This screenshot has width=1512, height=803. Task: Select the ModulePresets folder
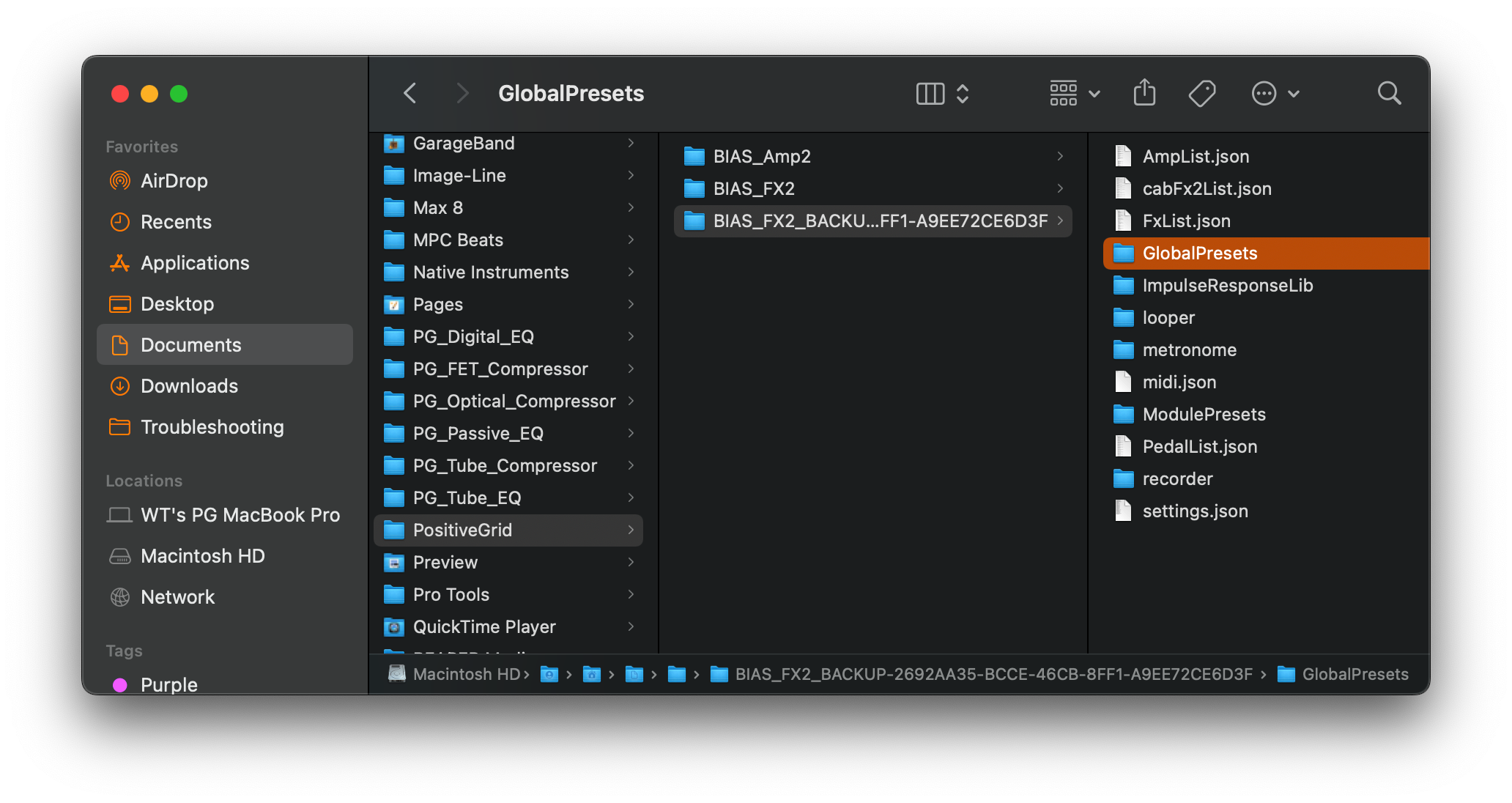[x=1266, y=414]
